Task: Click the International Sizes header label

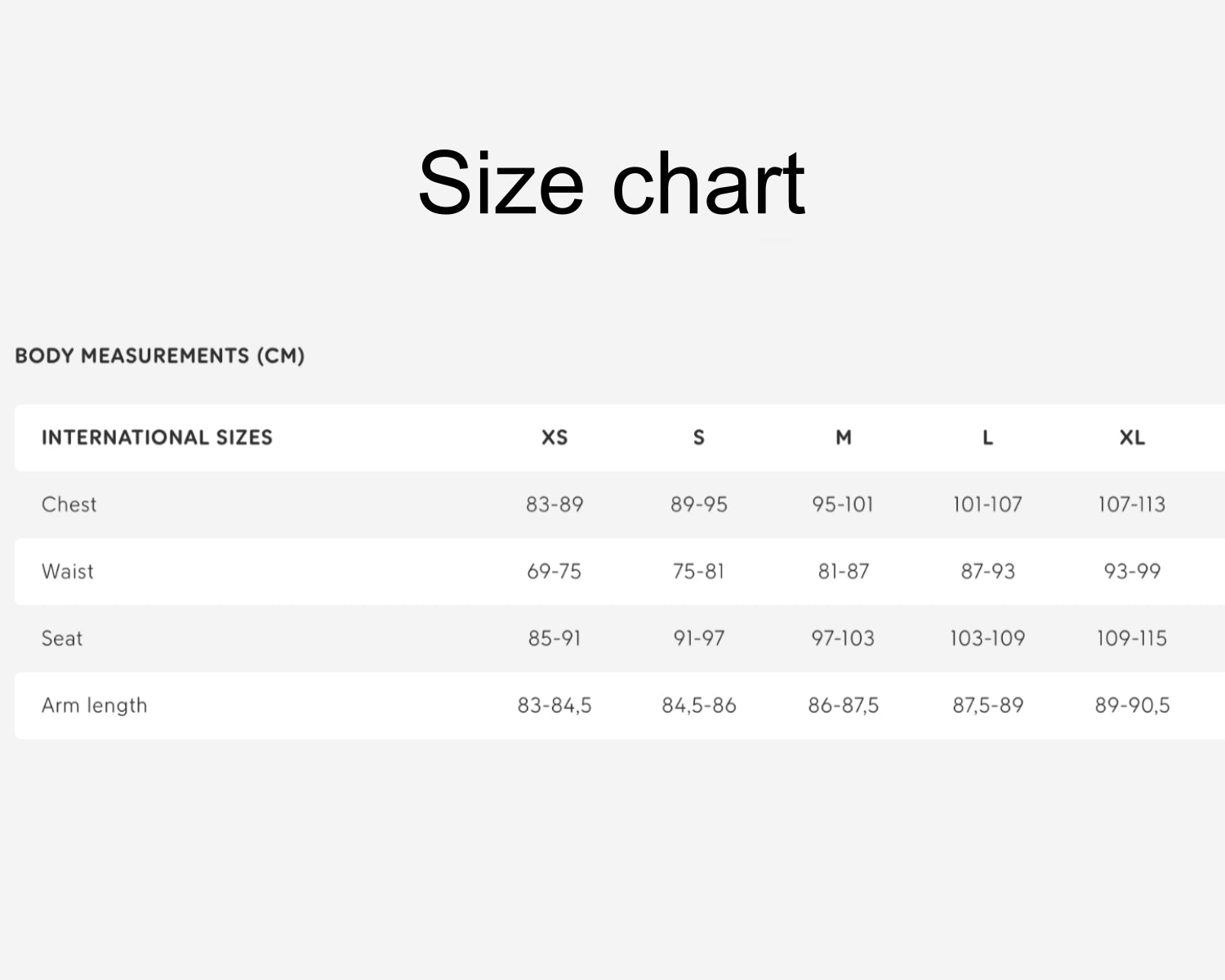Action: (157, 438)
